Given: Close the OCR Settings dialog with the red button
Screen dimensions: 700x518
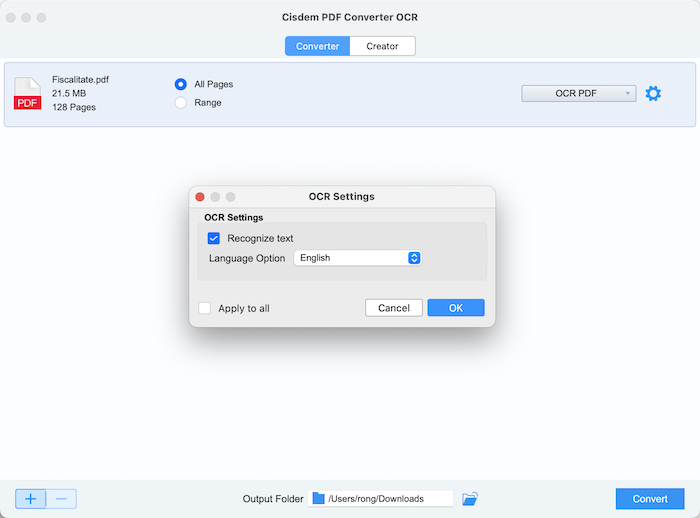Looking at the screenshot, I should tap(200, 197).
